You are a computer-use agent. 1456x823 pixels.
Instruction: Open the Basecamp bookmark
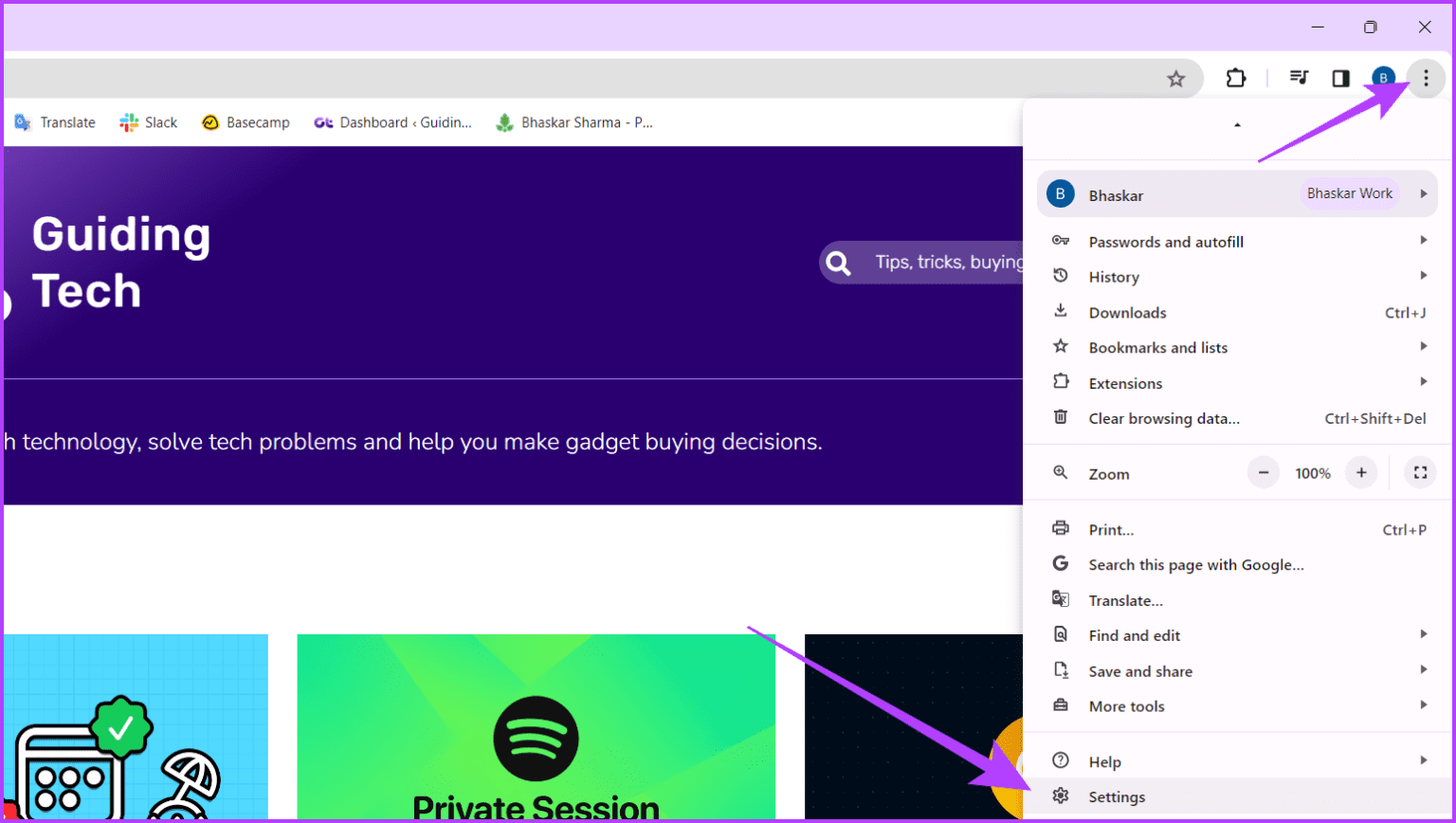coord(246,121)
